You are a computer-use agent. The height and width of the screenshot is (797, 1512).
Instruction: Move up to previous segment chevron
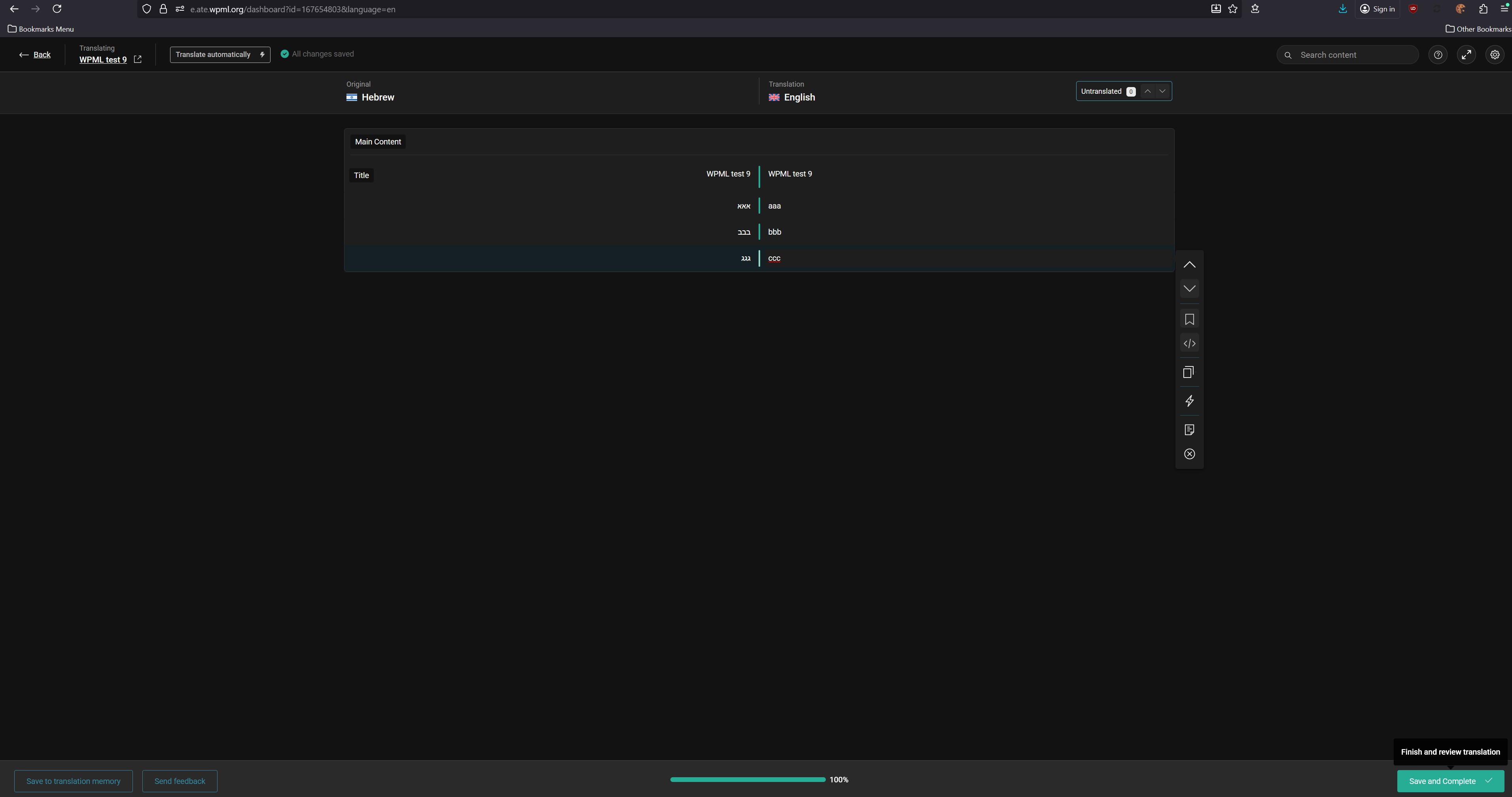1189,265
